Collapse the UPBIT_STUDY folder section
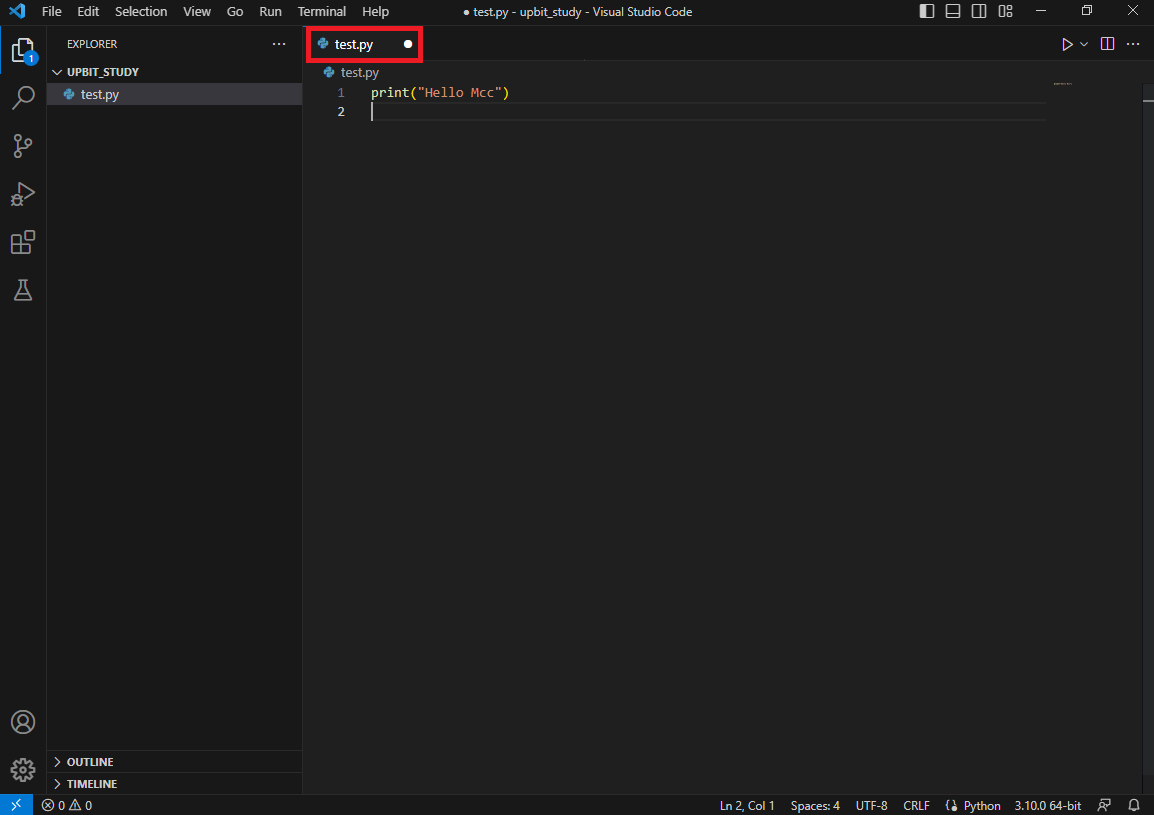The image size is (1154, 815). coord(174,72)
